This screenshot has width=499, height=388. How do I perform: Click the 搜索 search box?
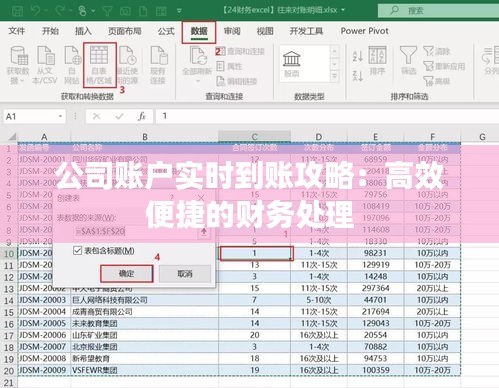438,11
